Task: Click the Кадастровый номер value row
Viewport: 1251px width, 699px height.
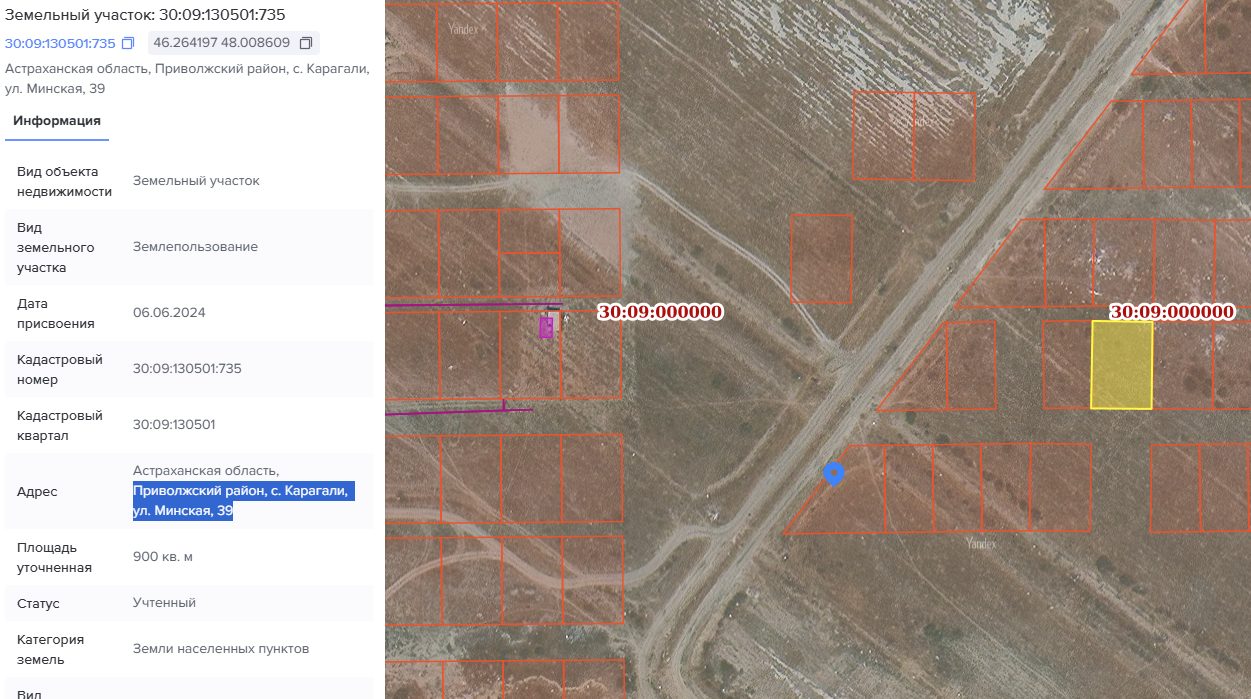Action: (x=189, y=369)
